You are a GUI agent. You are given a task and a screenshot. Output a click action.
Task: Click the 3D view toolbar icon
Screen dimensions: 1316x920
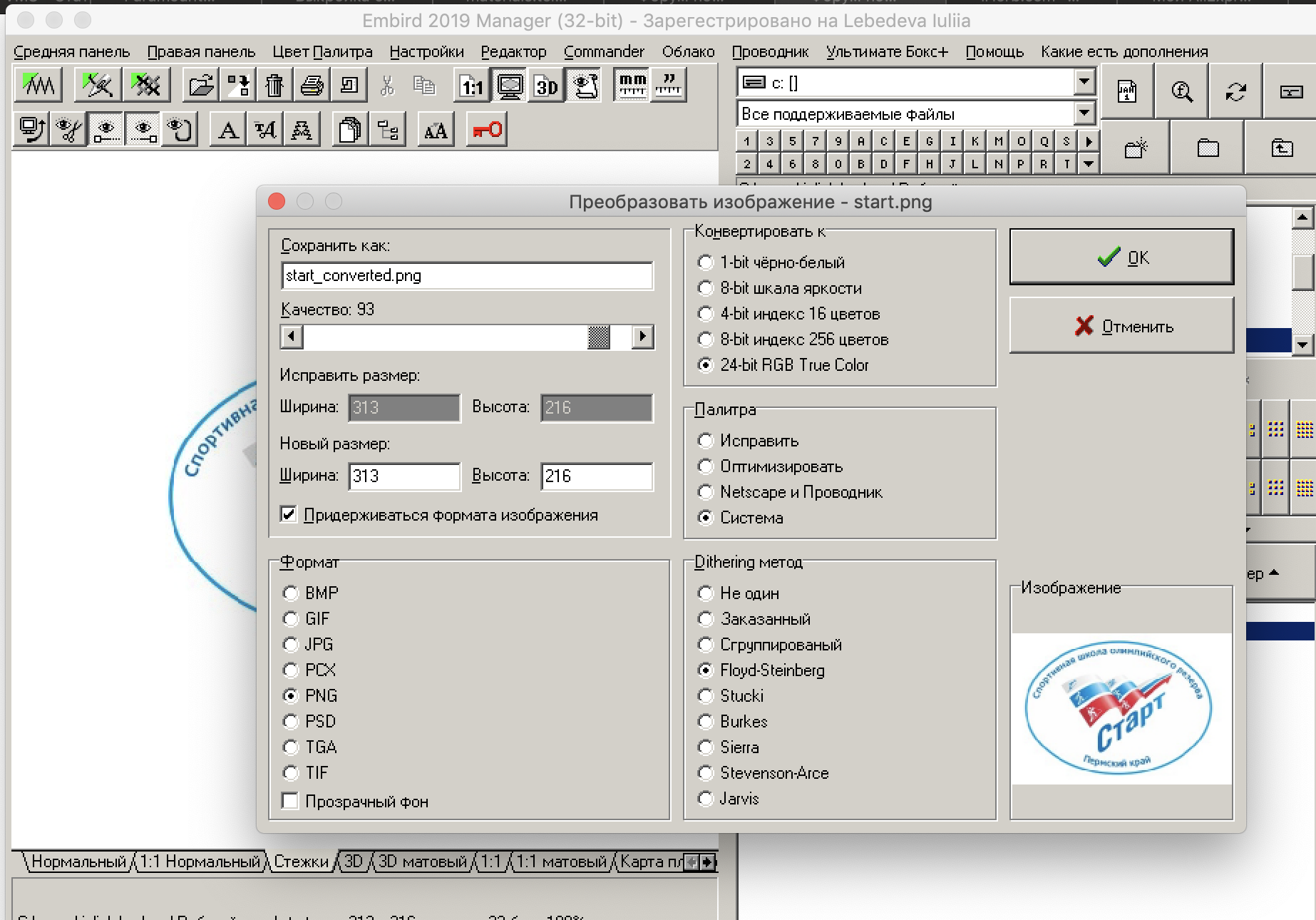[x=547, y=86]
